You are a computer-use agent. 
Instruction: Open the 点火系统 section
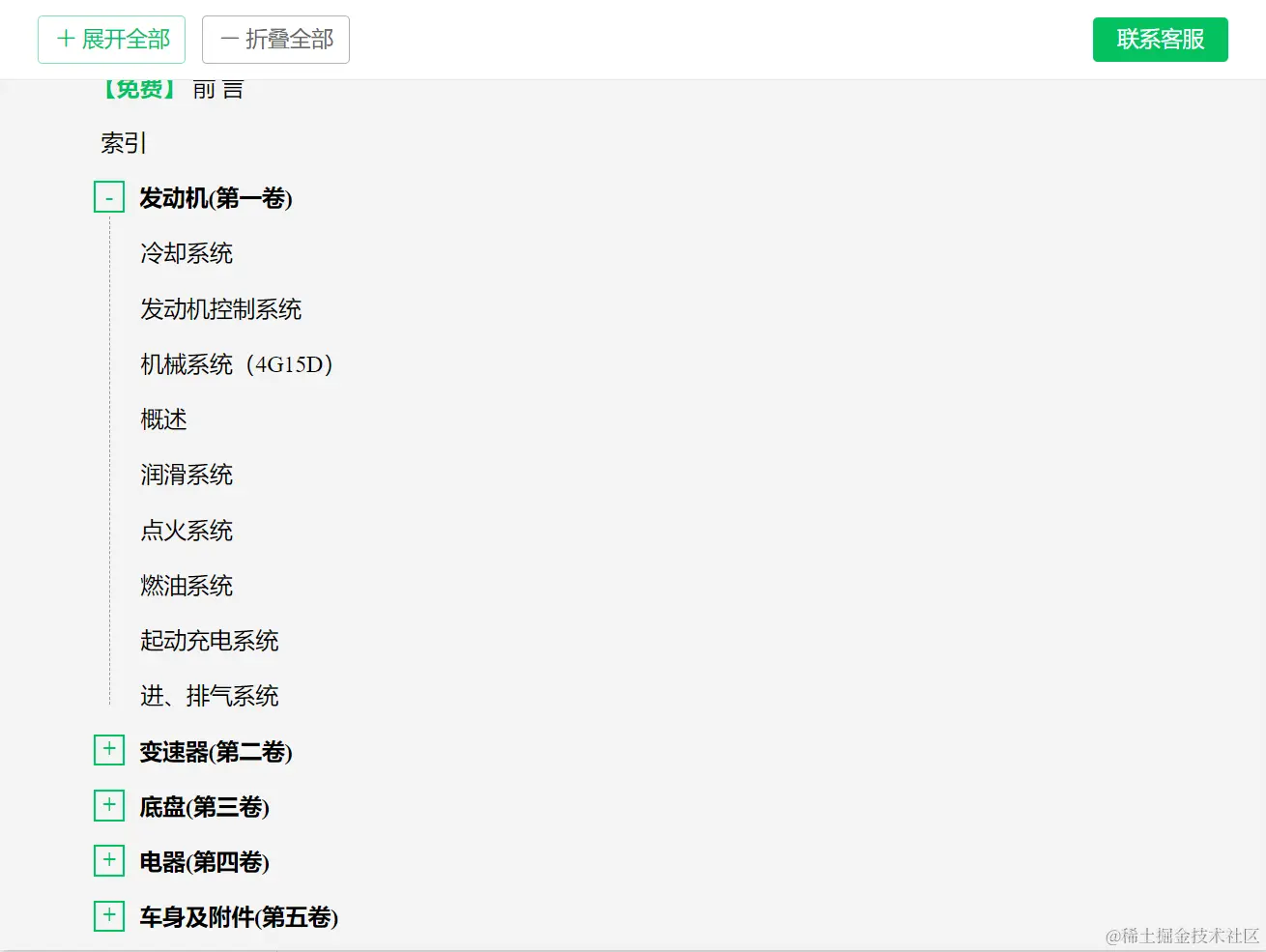point(187,530)
